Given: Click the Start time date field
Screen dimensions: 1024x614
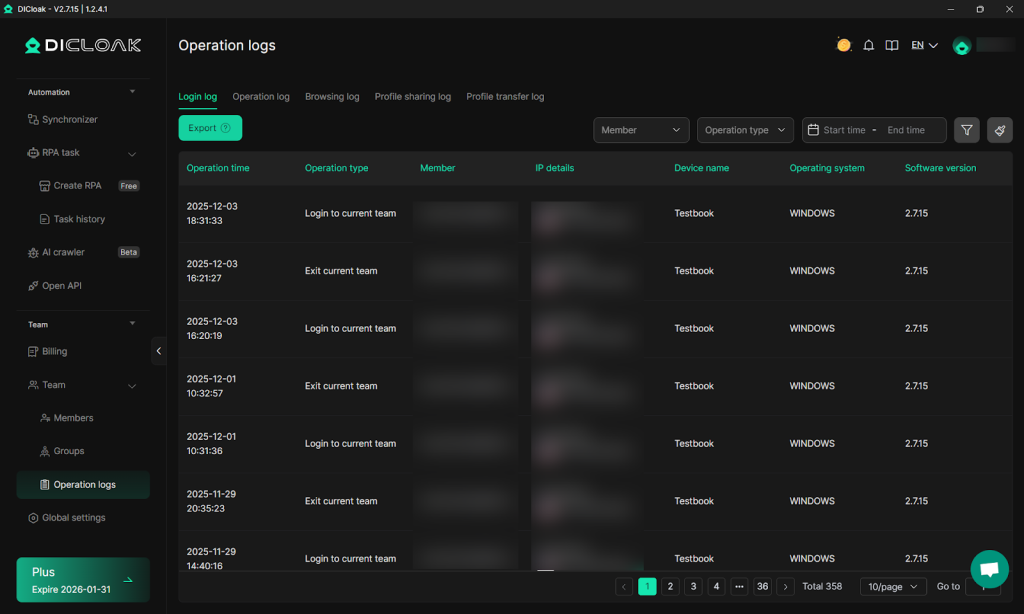Looking at the screenshot, I should pos(844,130).
